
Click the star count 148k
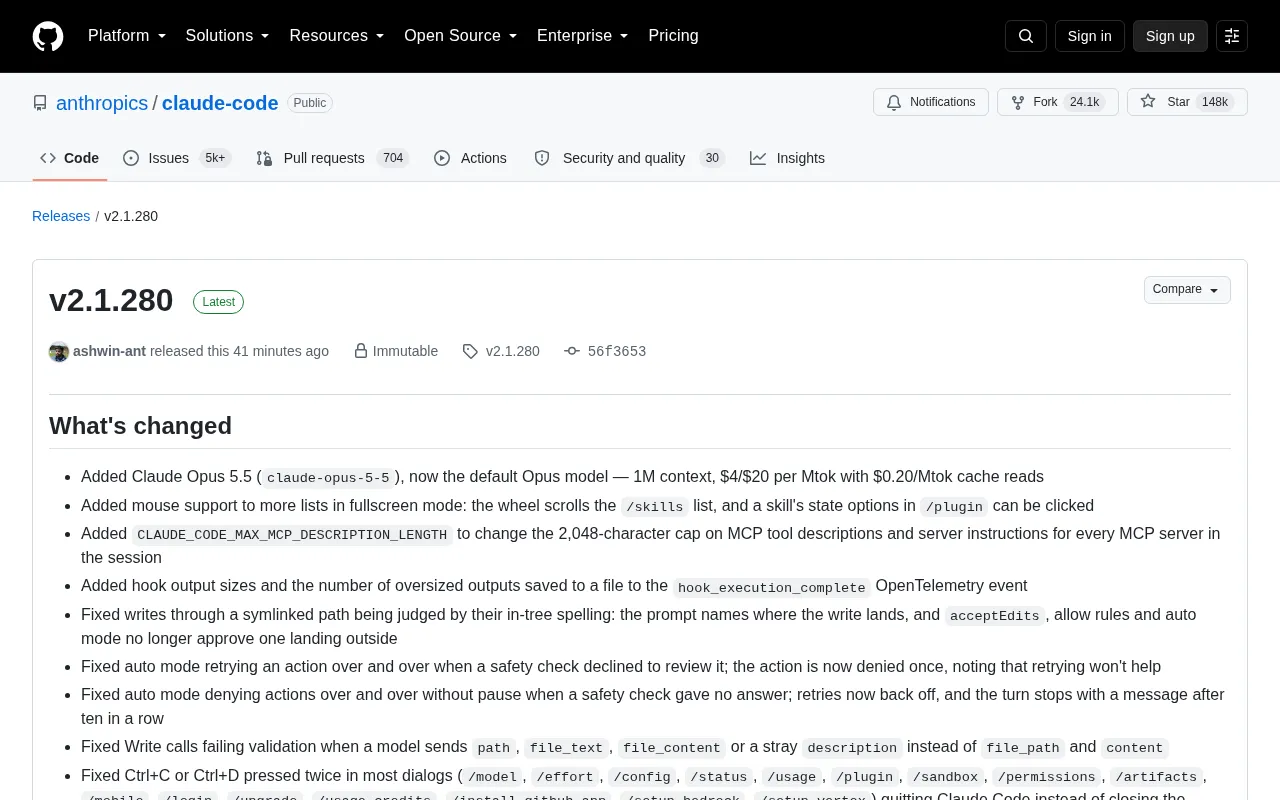(x=1215, y=102)
